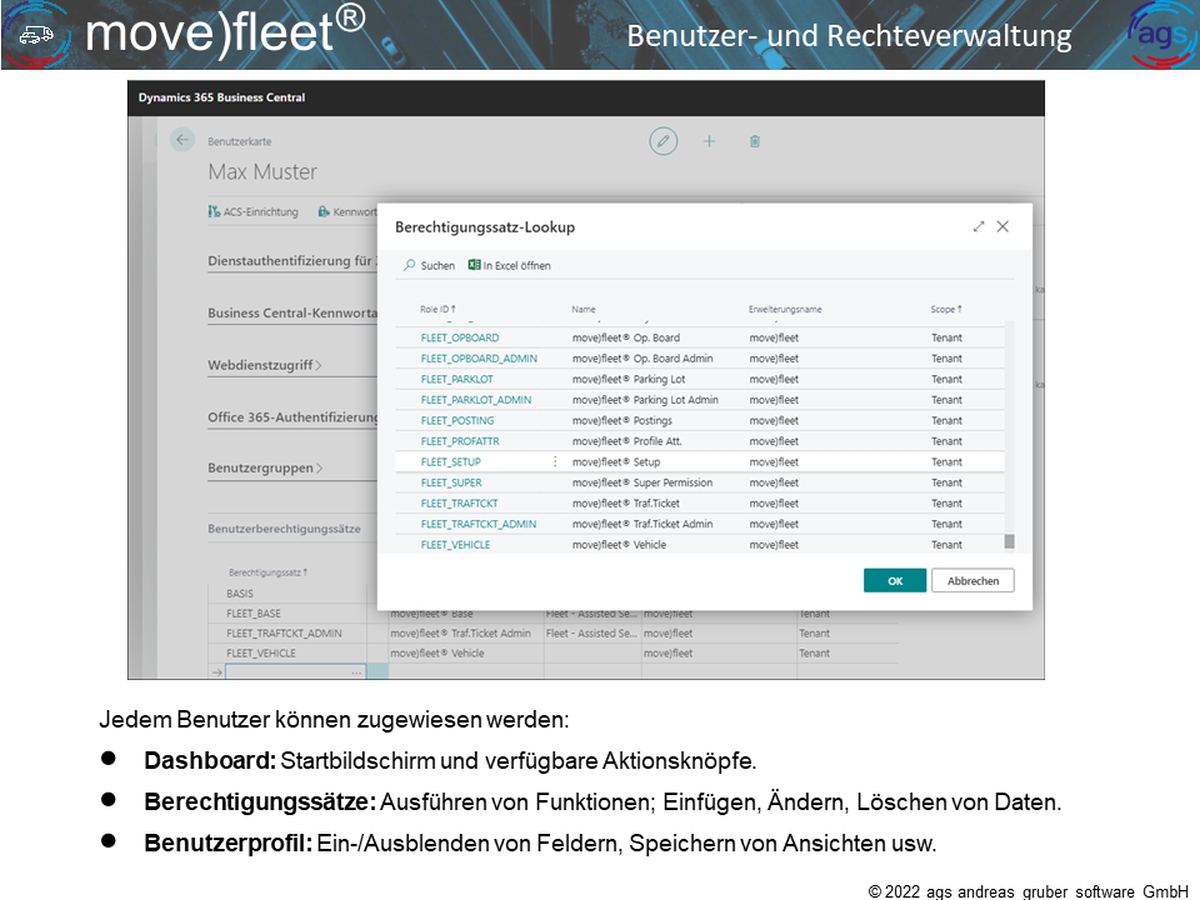Click the Name column header
The width and height of the screenshot is (1200, 900).
[584, 310]
